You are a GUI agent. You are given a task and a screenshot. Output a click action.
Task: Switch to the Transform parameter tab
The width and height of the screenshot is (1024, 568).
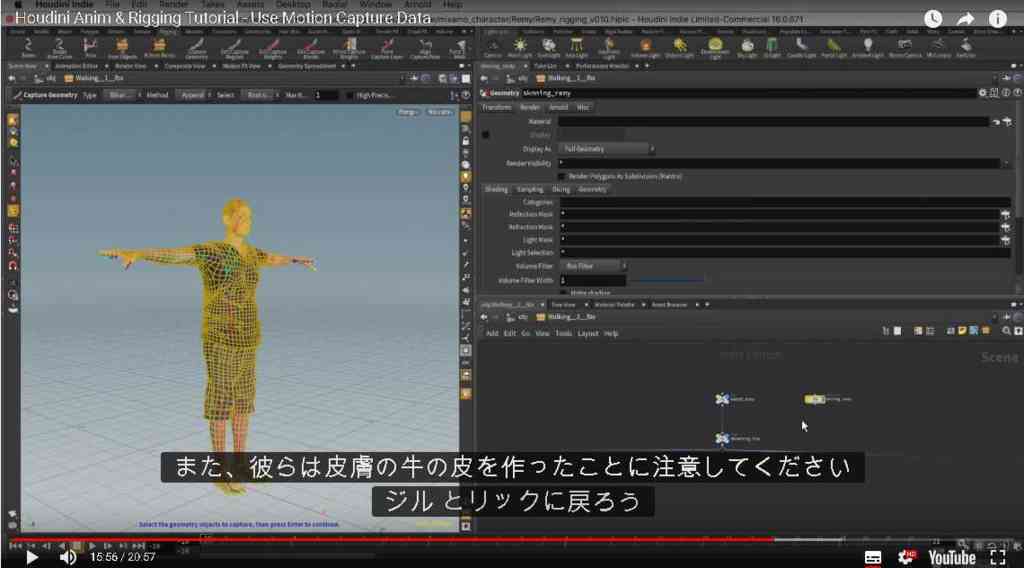[496, 107]
